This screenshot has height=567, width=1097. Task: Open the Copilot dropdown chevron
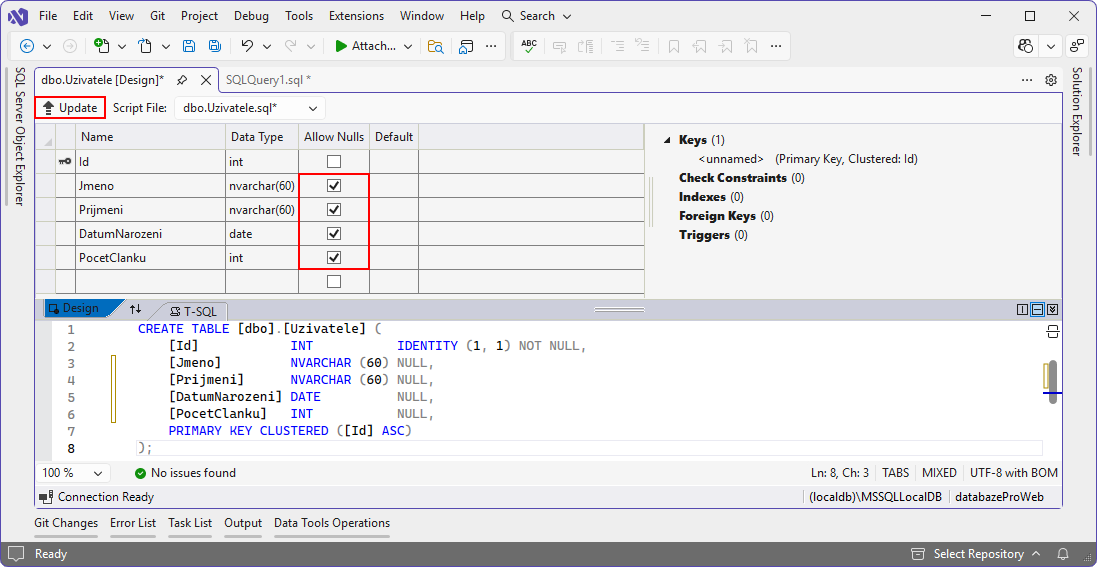(x=1051, y=46)
